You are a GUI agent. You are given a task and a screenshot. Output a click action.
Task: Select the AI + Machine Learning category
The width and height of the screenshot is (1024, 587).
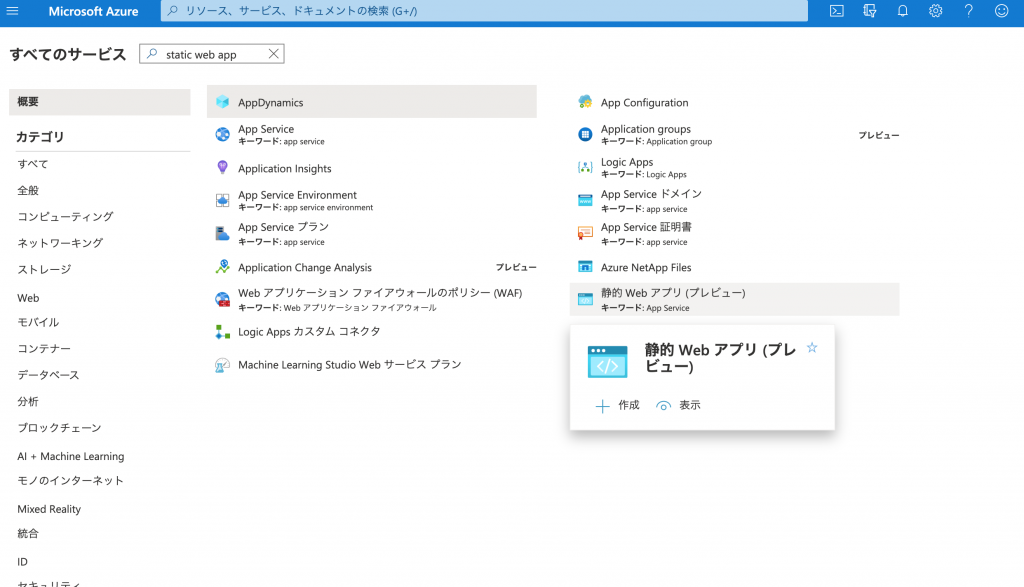(71, 456)
